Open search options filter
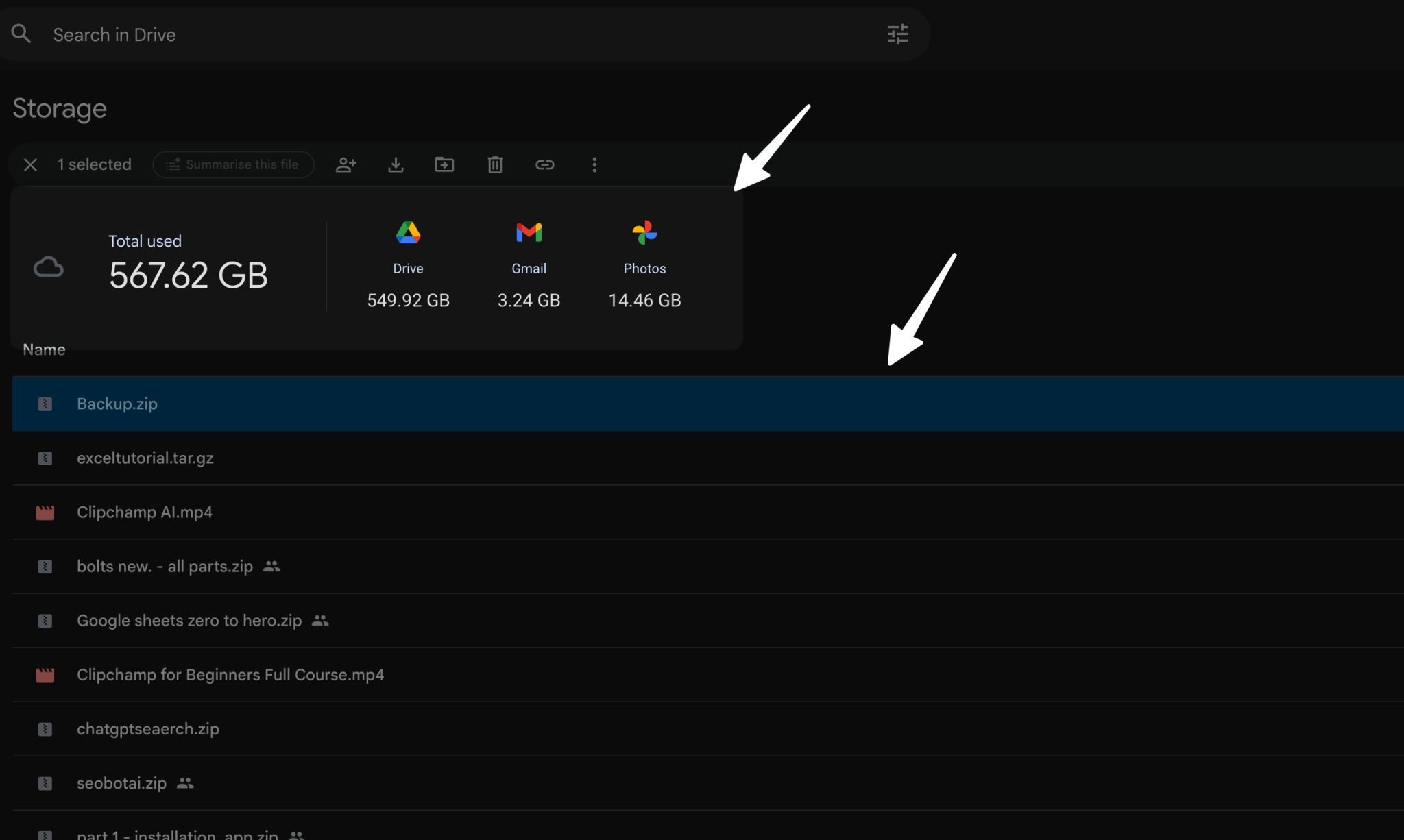 coord(897,34)
